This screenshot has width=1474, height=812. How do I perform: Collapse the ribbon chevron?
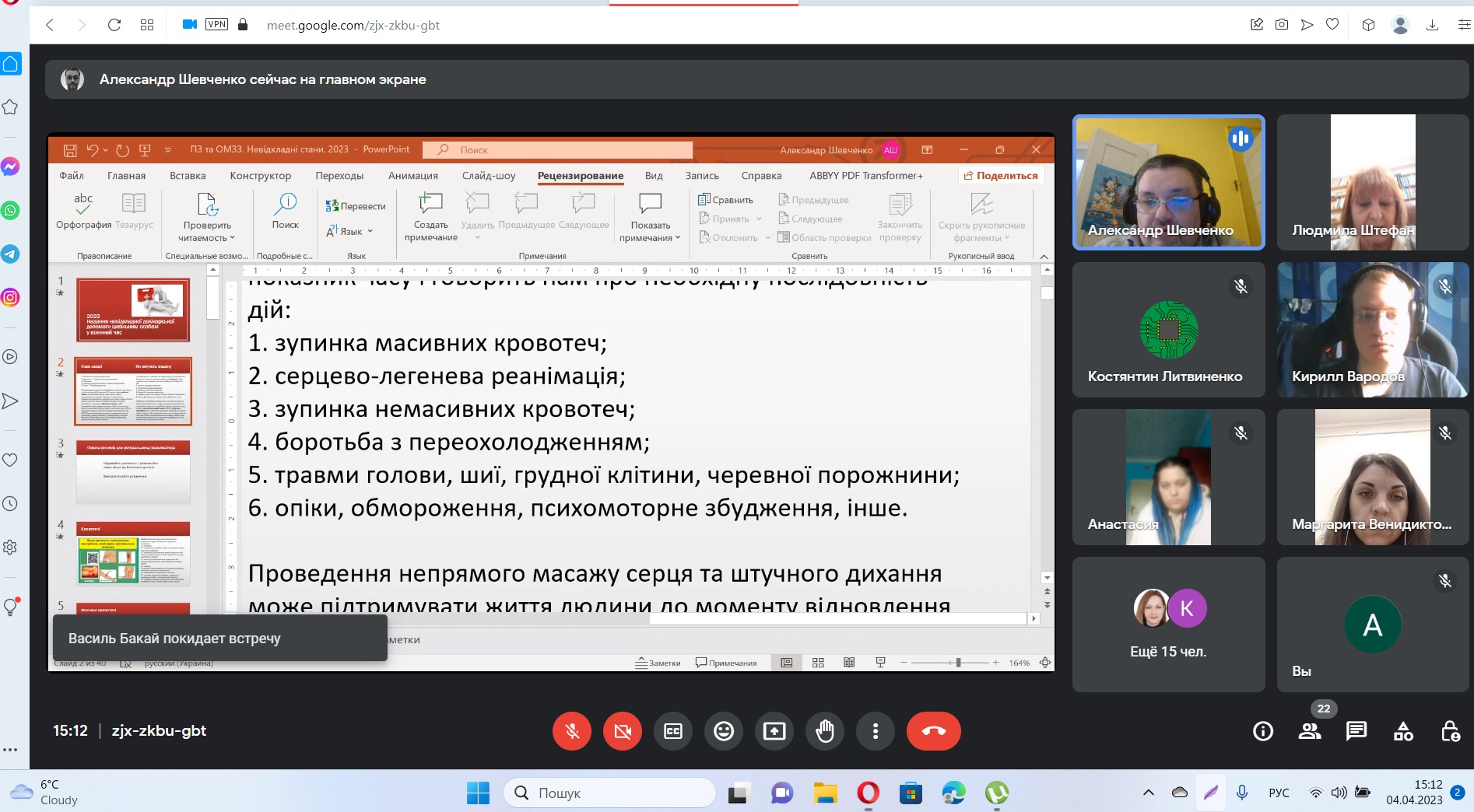coord(1044,256)
